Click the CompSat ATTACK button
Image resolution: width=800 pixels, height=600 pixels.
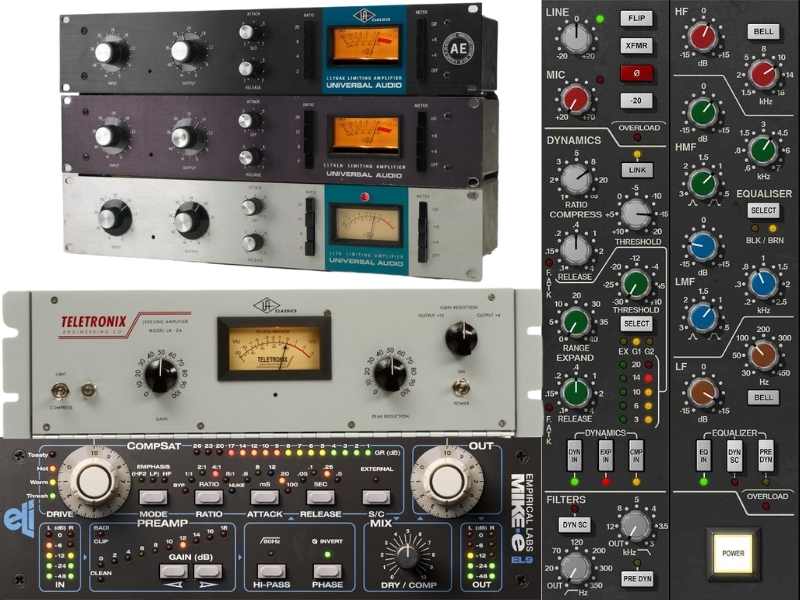click(x=265, y=497)
